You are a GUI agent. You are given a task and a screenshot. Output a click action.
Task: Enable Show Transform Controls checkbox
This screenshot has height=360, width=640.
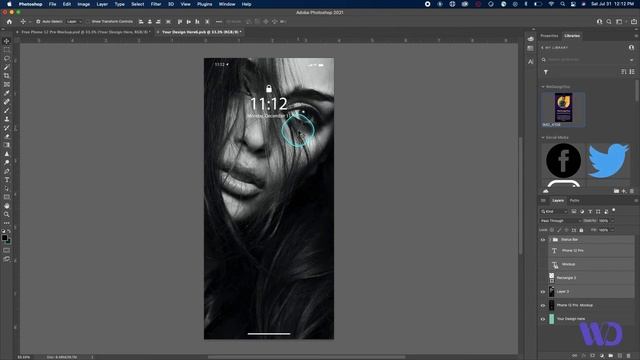[x=88, y=22]
